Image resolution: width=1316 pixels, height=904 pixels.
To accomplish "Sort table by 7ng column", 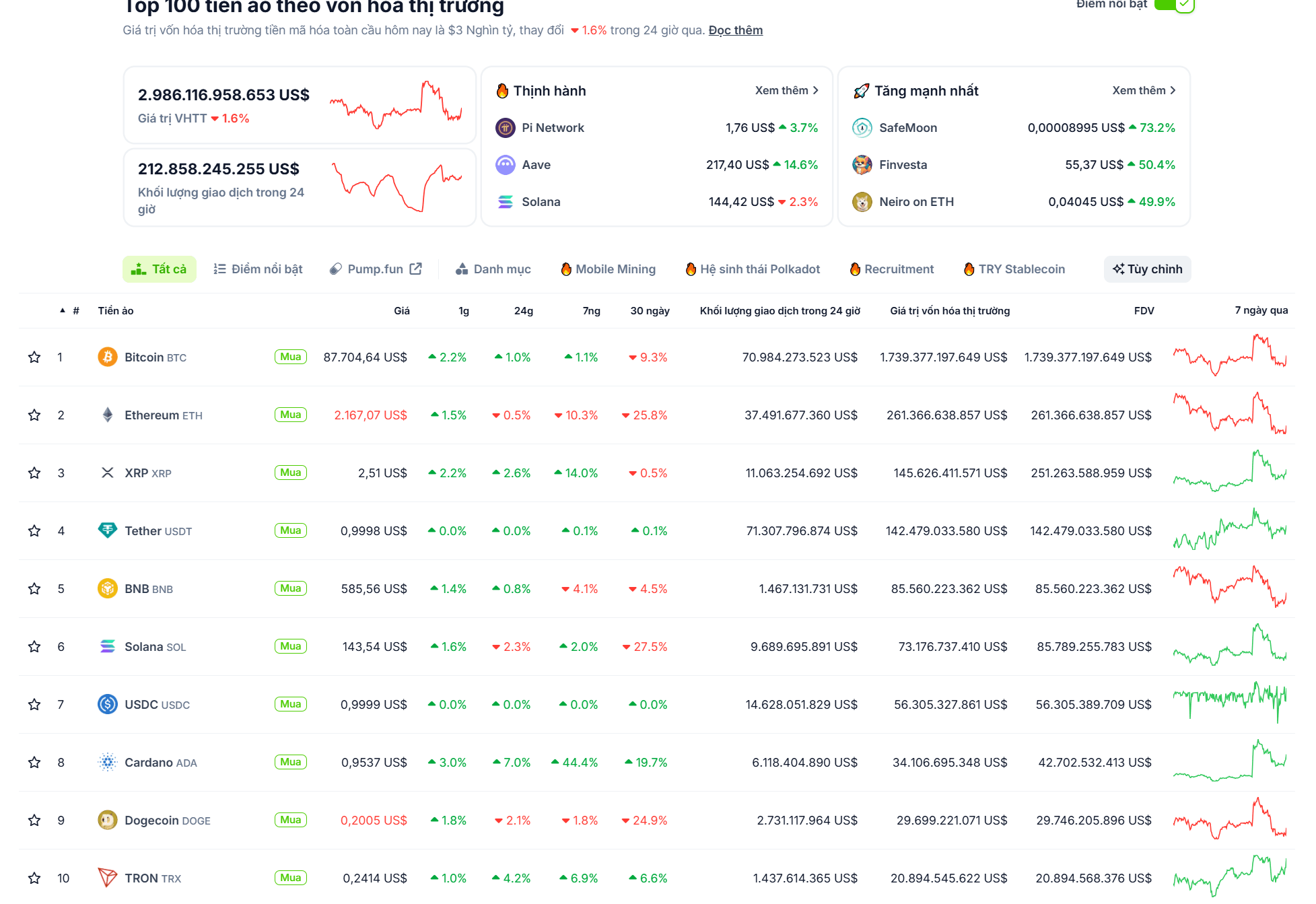I will [592, 310].
